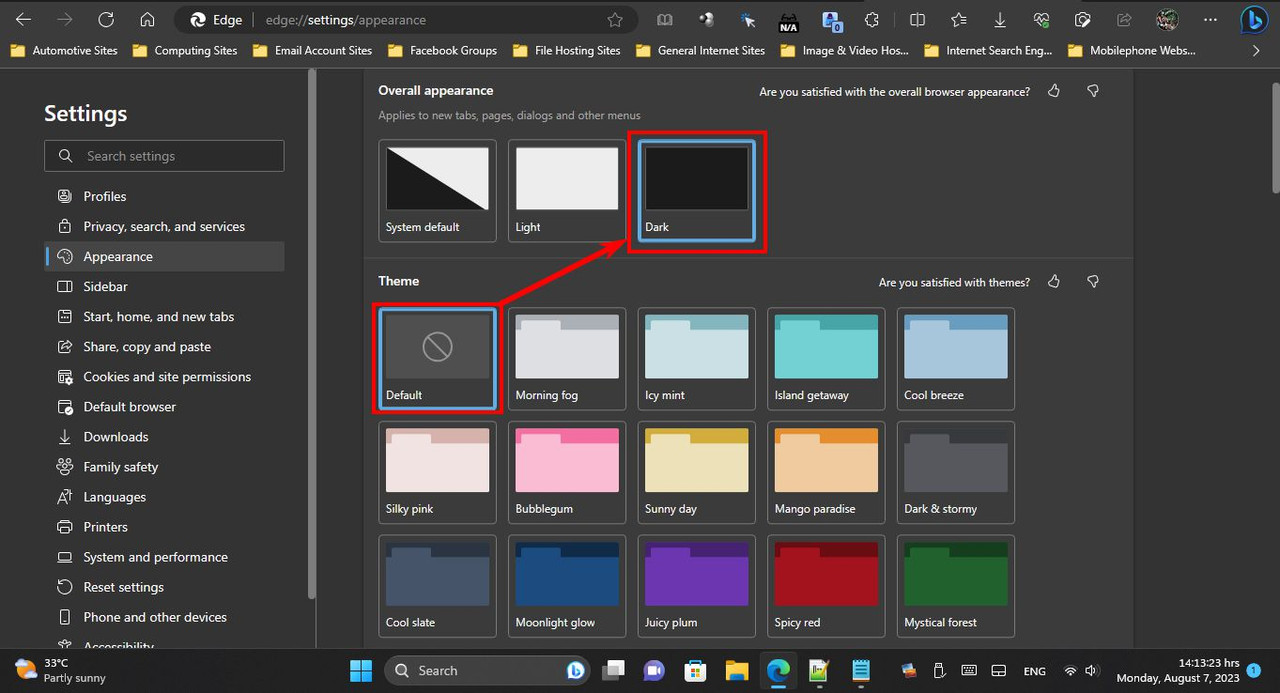
Task: Click the taskbar volume speaker icon
Action: pos(1091,671)
